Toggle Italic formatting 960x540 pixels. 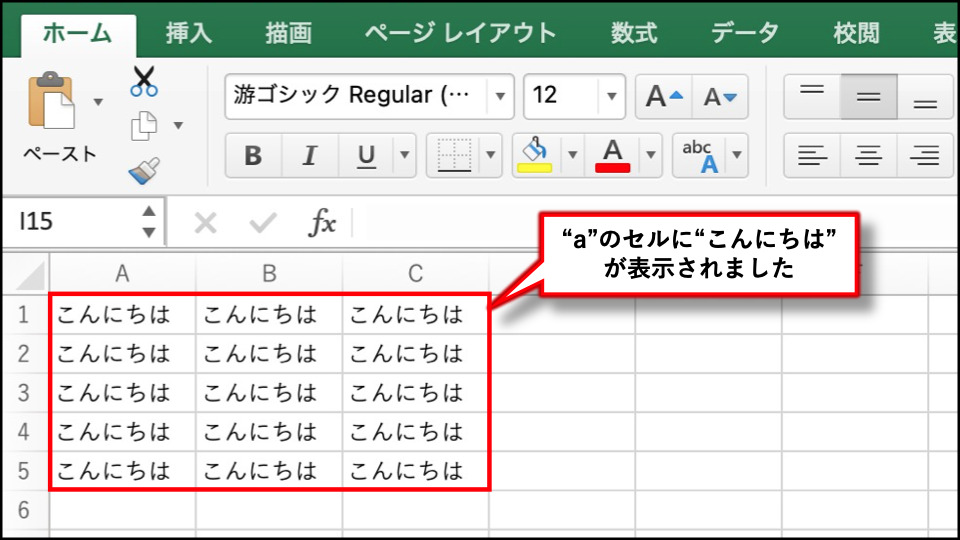tap(310, 156)
